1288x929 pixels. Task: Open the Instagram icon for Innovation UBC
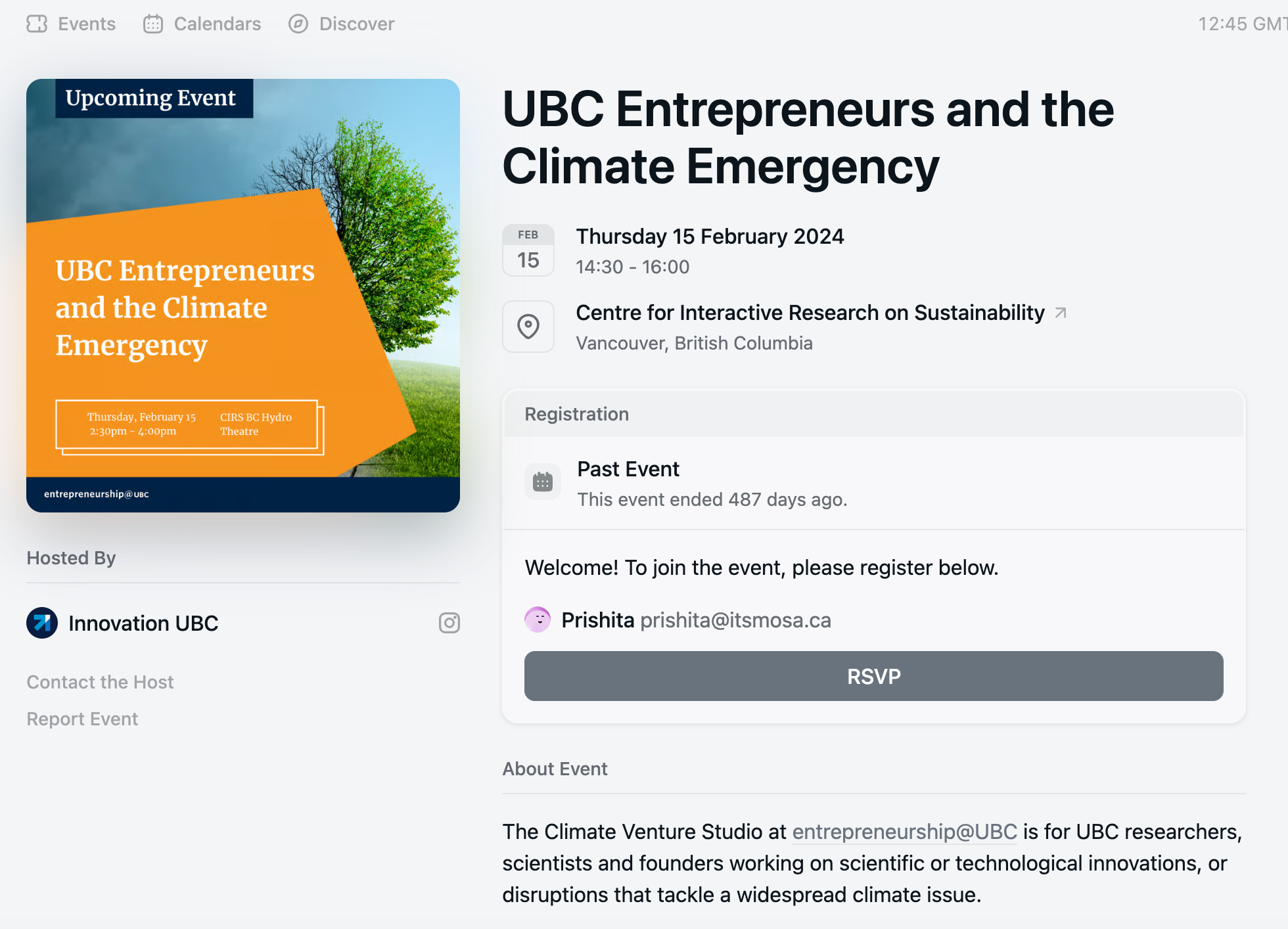tap(449, 623)
